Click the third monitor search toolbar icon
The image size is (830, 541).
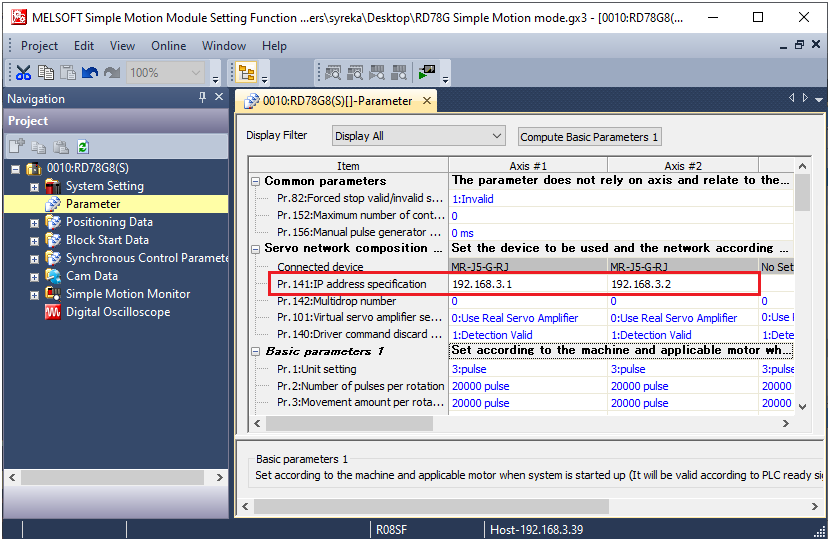[x=377, y=73]
